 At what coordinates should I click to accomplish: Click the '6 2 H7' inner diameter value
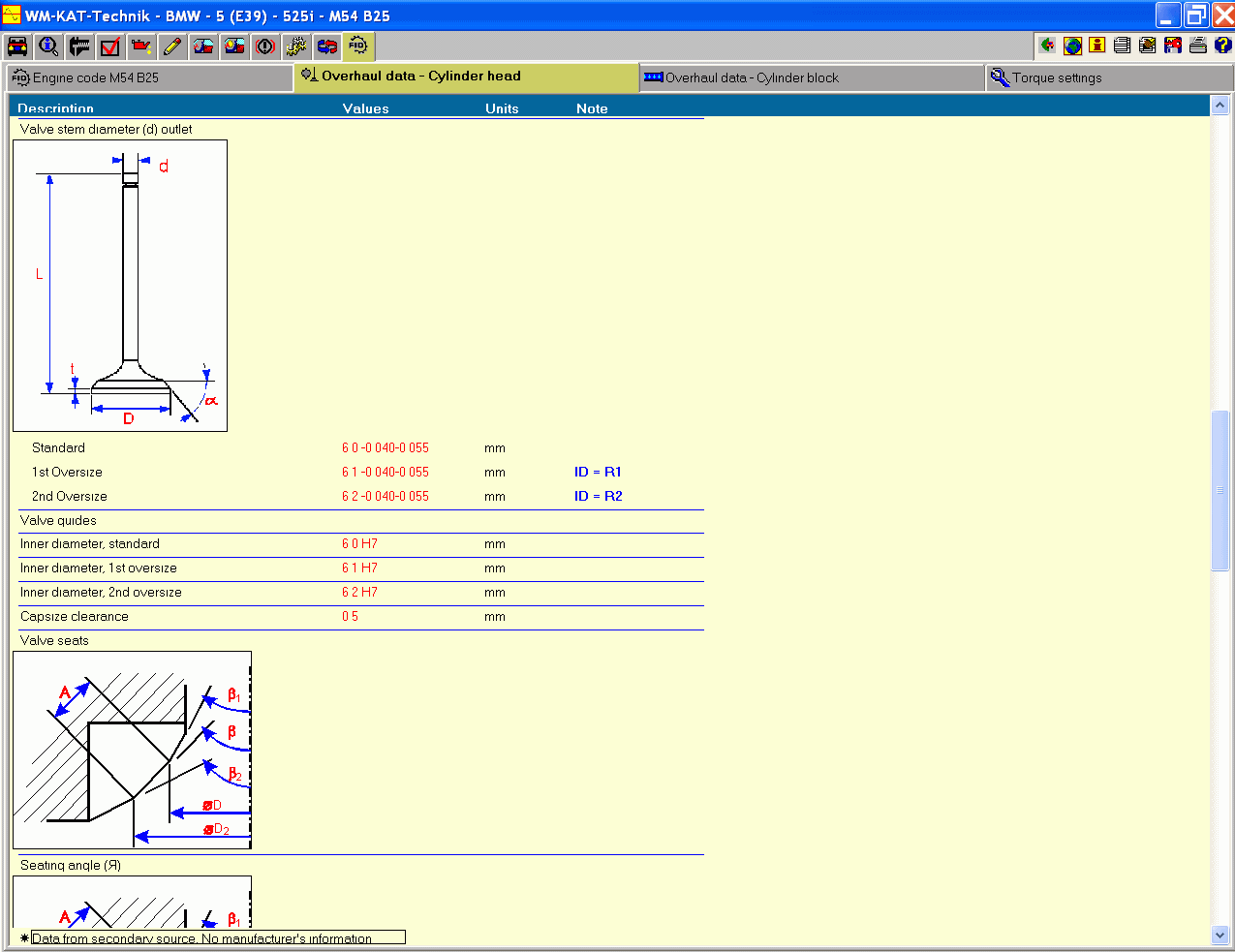(x=359, y=593)
